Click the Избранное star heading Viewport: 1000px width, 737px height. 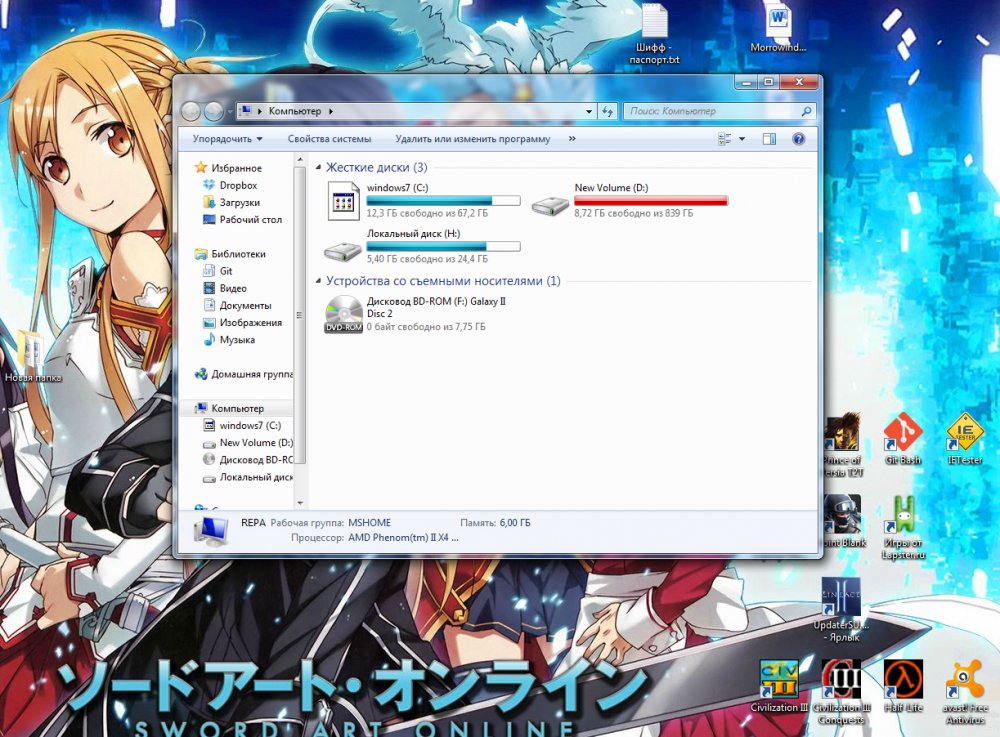[x=236, y=168]
